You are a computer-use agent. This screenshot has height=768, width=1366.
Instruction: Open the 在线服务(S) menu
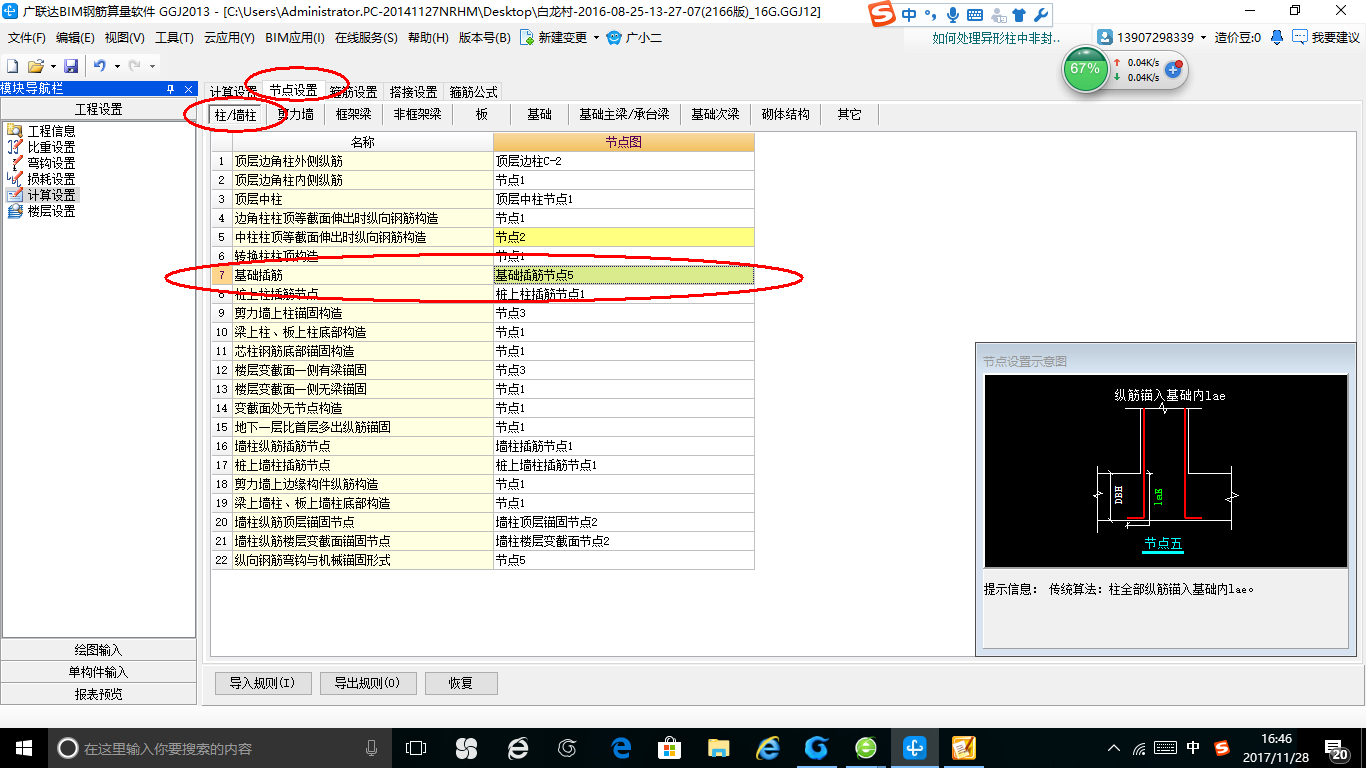[367, 38]
